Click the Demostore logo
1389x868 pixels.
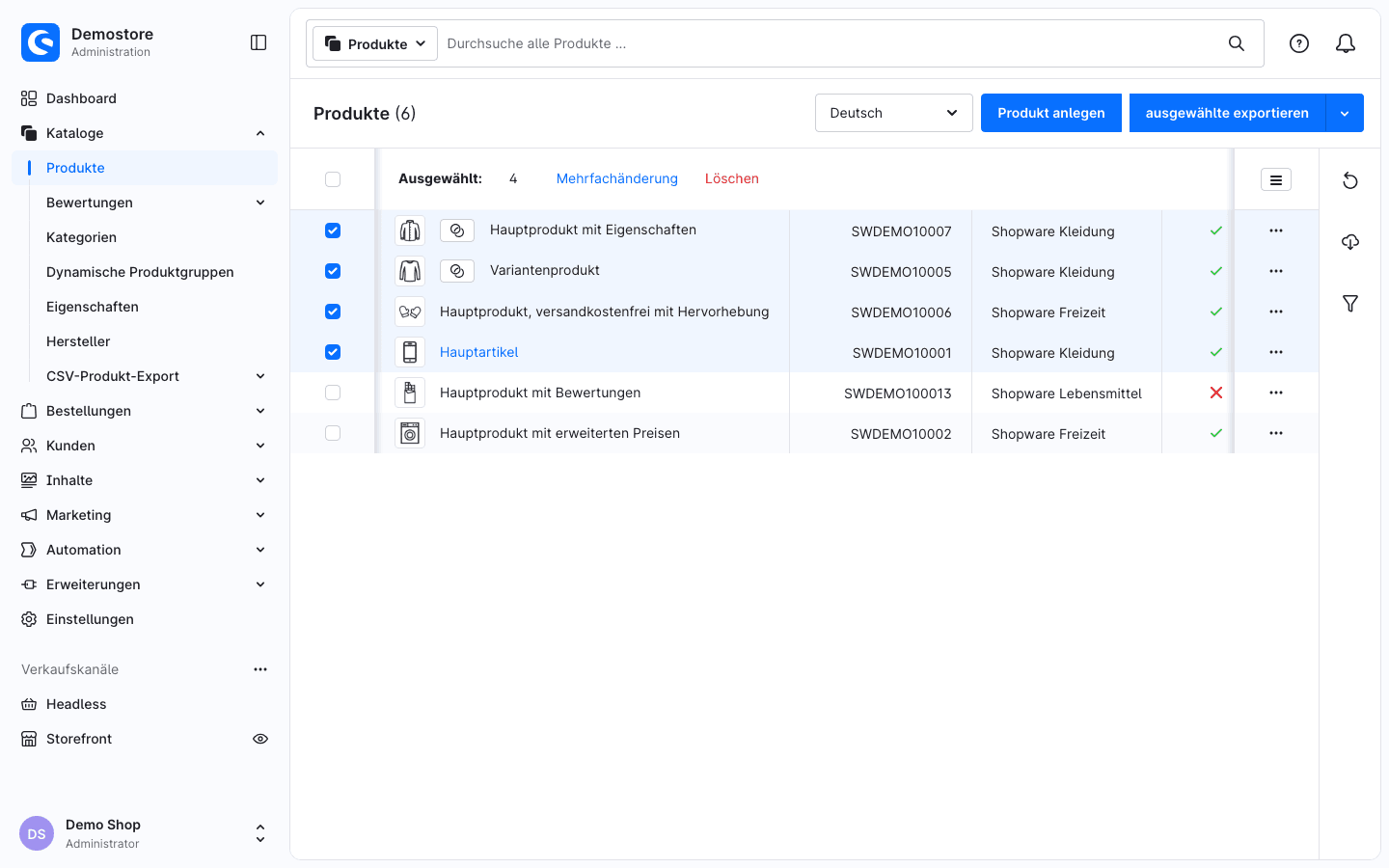click(x=41, y=42)
